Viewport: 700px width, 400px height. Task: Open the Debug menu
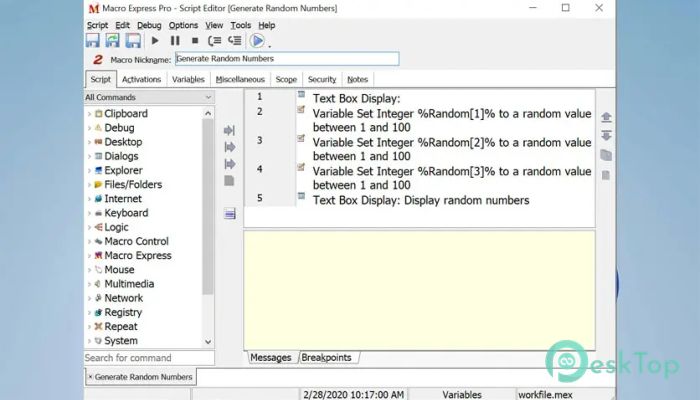(x=149, y=25)
